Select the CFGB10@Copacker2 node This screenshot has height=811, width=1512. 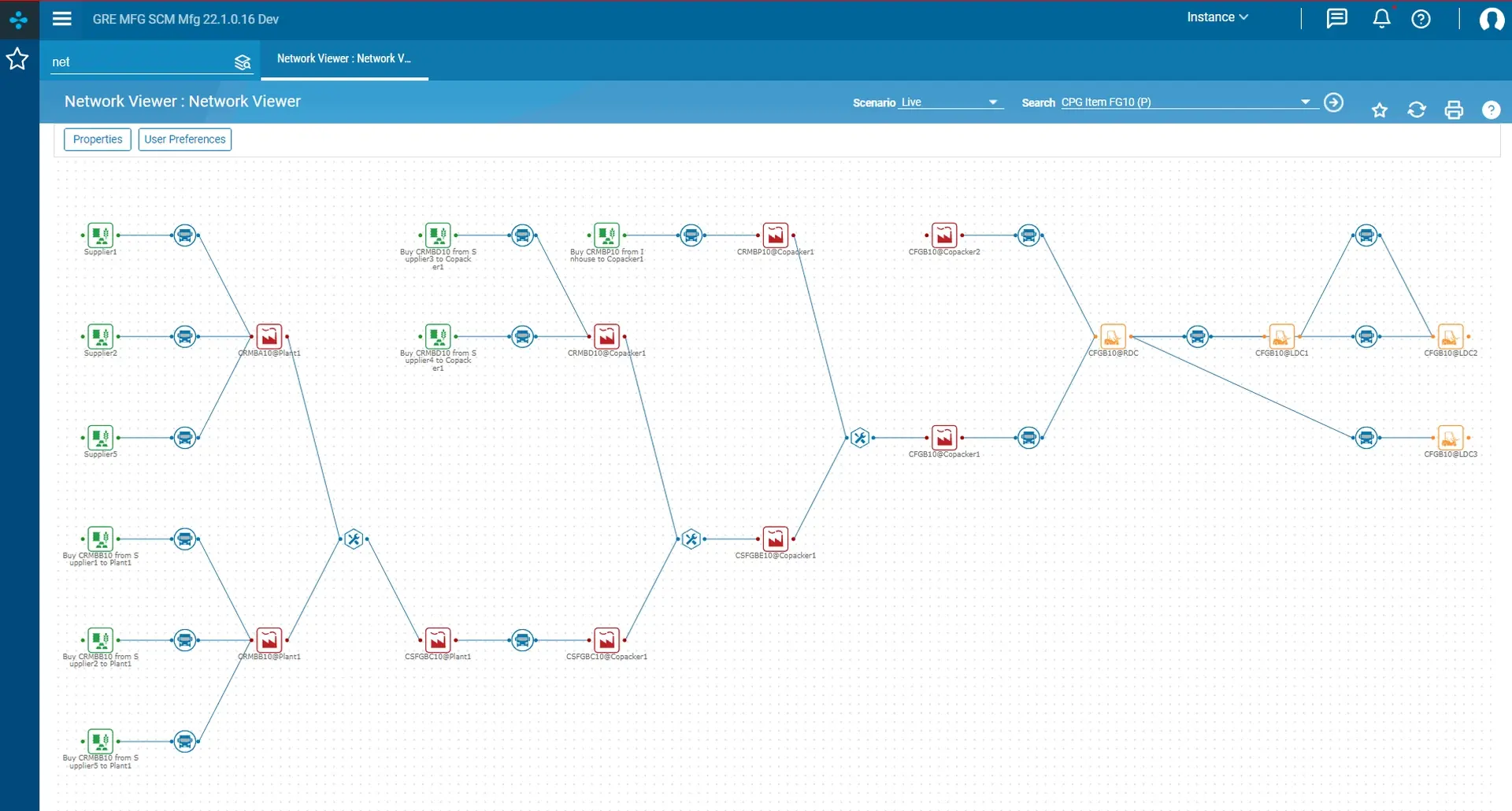(x=944, y=235)
